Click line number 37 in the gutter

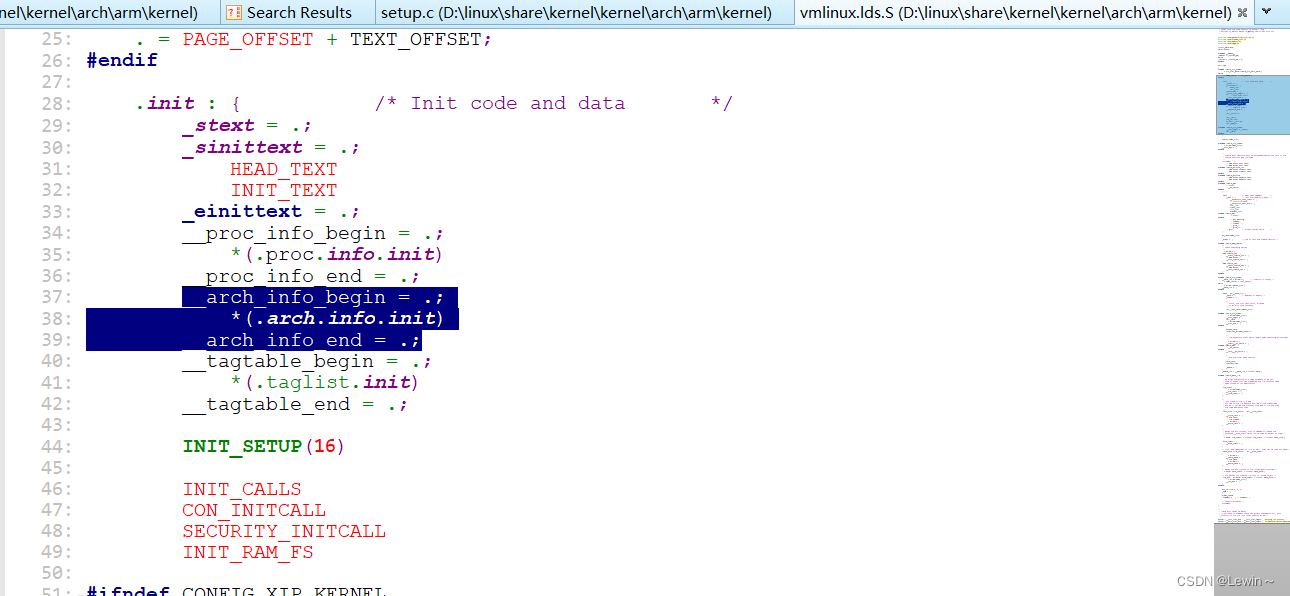58,297
